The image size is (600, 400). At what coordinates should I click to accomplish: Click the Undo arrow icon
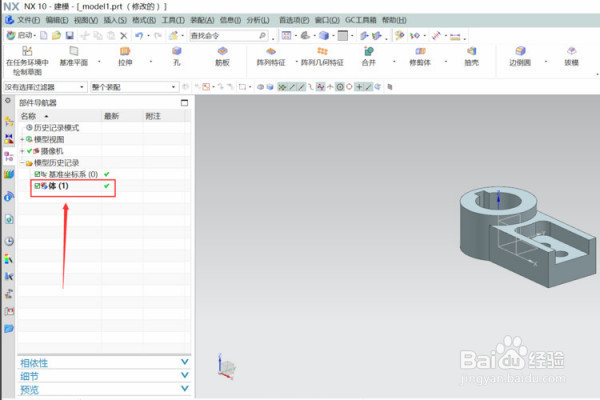coord(139,36)
